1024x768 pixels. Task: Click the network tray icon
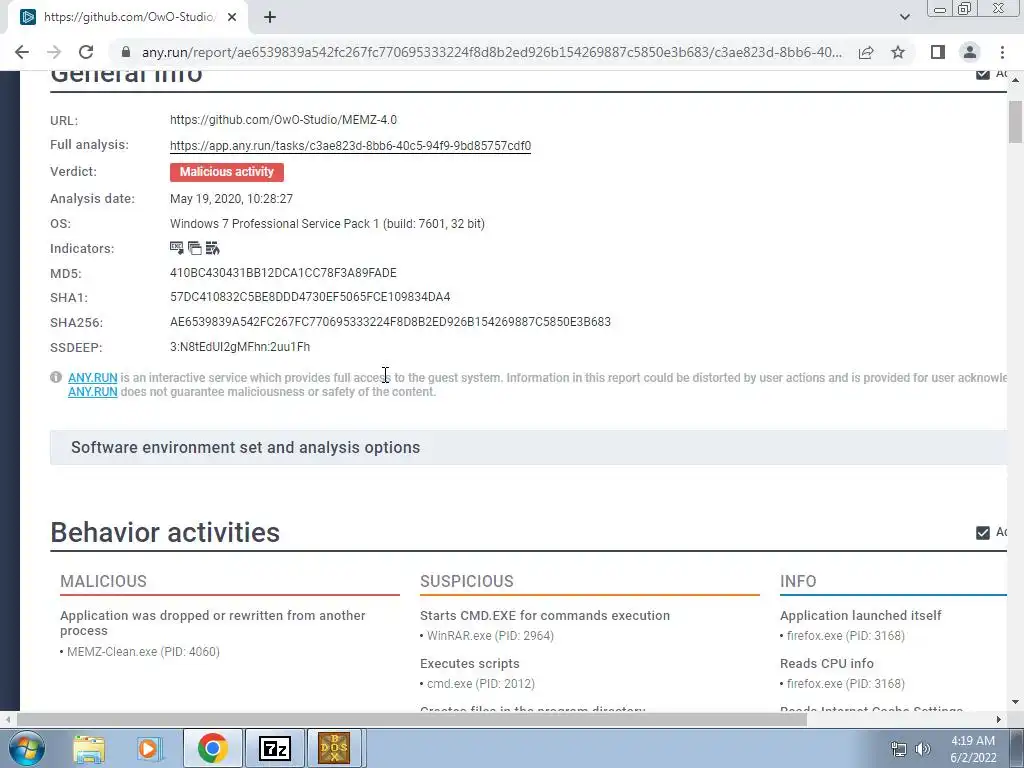(899, 749)
